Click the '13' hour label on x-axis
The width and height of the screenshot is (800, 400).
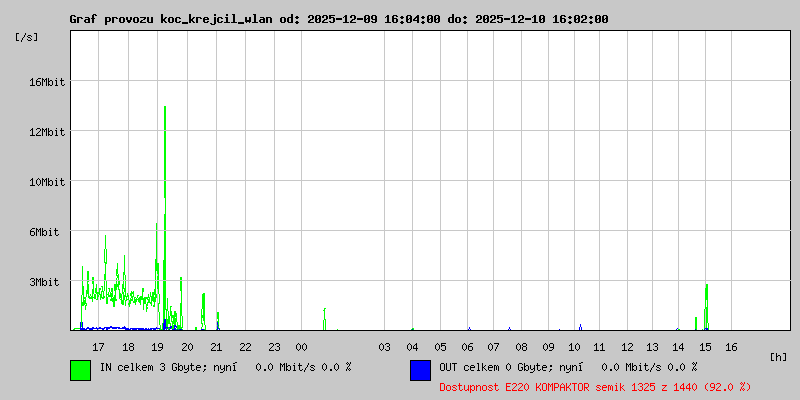(x=652, y=347)
